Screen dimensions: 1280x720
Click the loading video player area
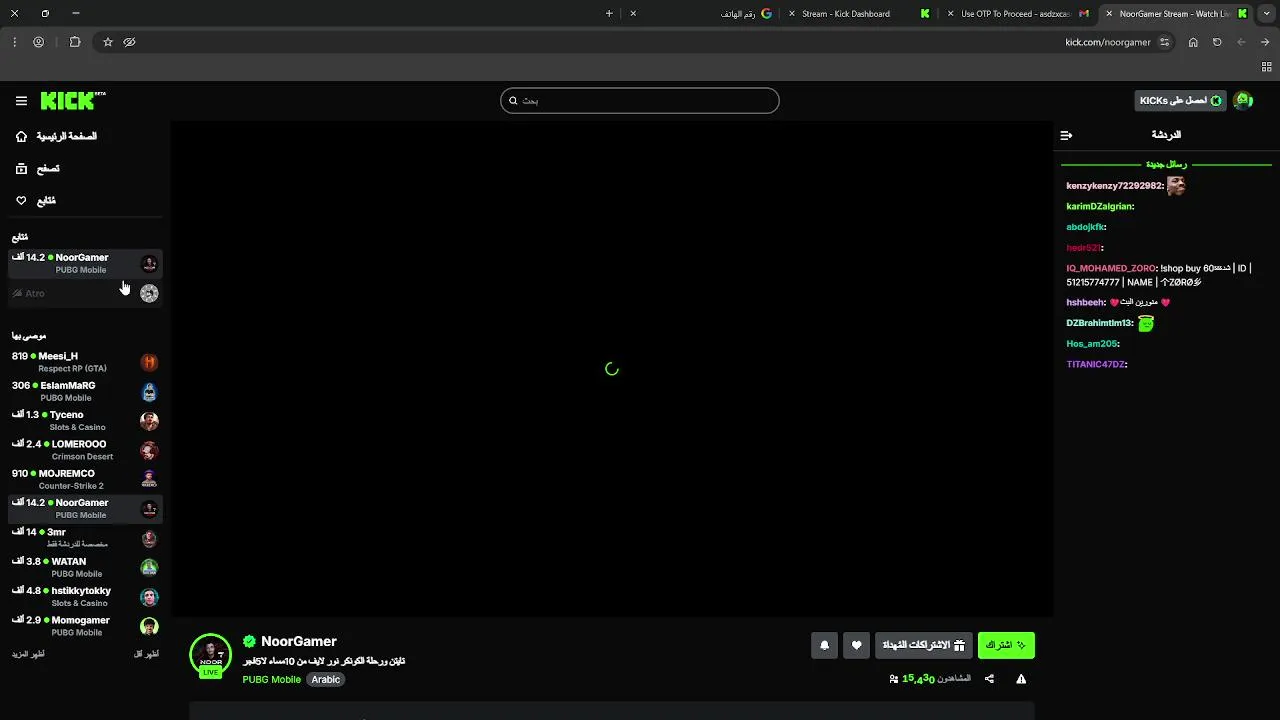[612, 369]
